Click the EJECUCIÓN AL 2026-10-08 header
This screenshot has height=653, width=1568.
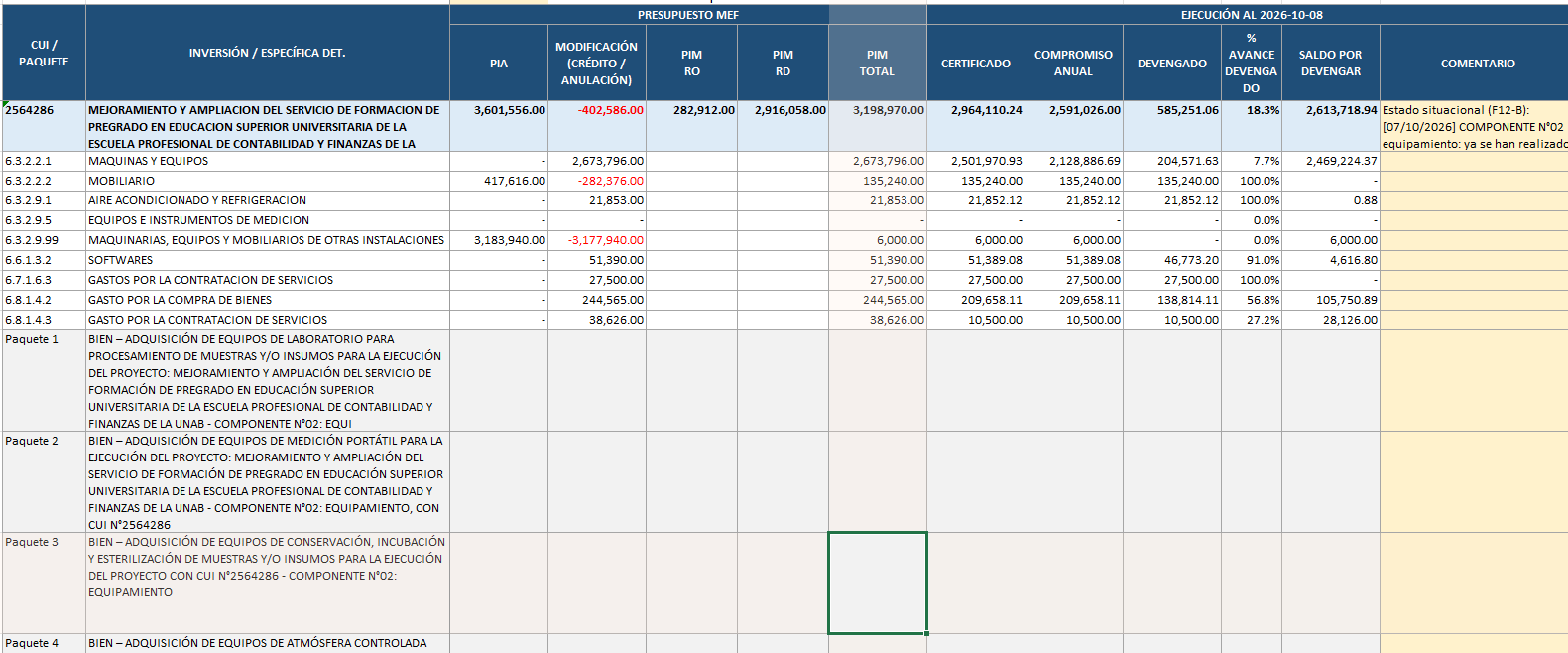click(x=1252, y=15)
